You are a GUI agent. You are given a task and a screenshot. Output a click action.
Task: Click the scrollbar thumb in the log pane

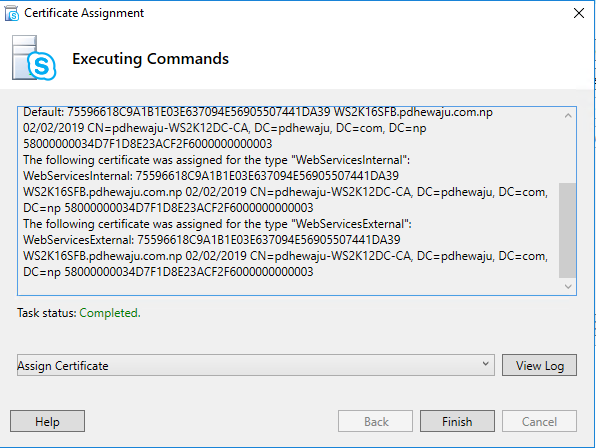click(567, 231)
